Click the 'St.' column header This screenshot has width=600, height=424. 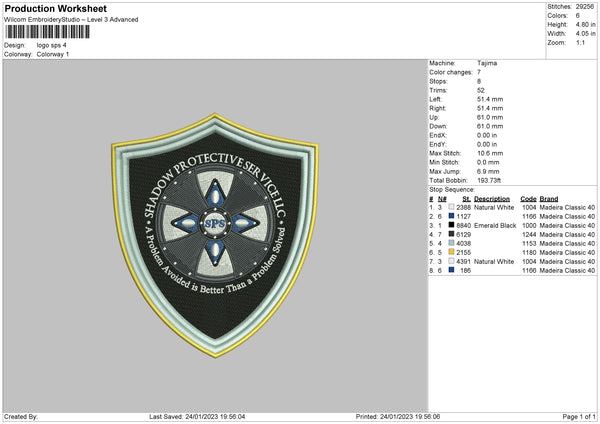click(466, 199)
